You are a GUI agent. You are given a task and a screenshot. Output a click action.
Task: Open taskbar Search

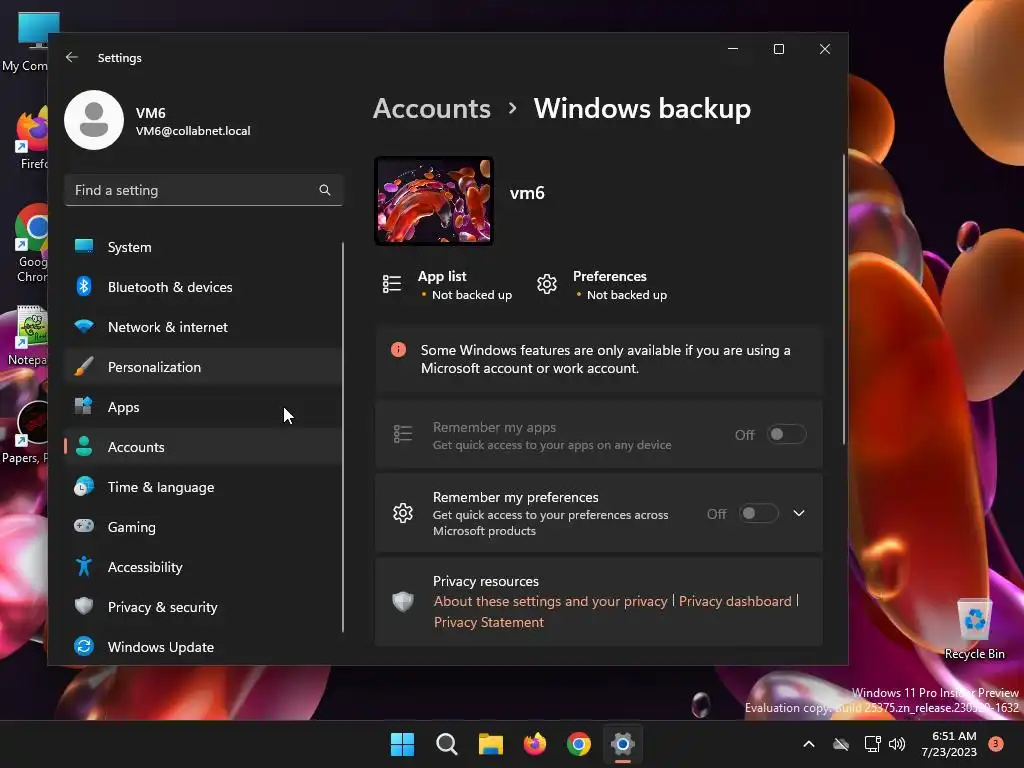(447, 744)
